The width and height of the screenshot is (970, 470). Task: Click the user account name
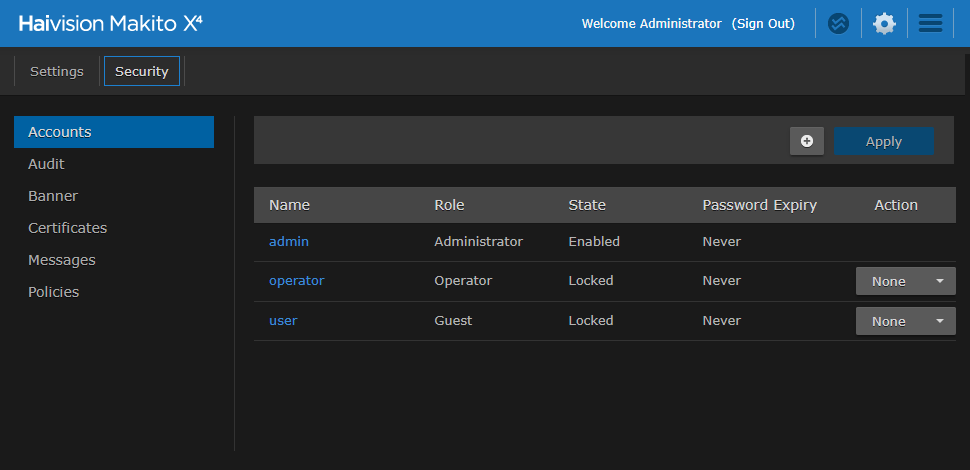point(283,321)
